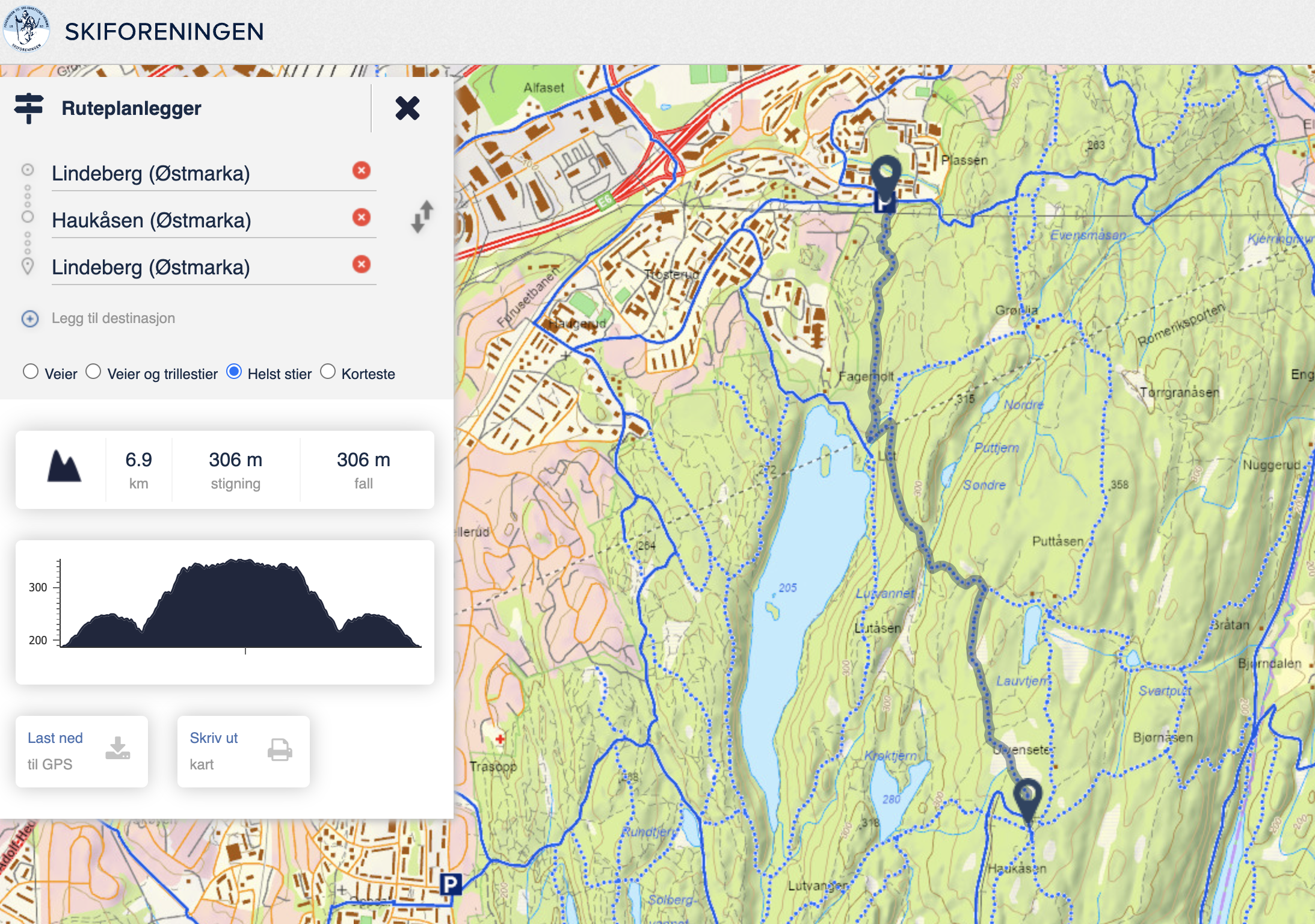
Task: Remove the final Lindeberg (Østmarka) destination
Action: click(362, 264)
